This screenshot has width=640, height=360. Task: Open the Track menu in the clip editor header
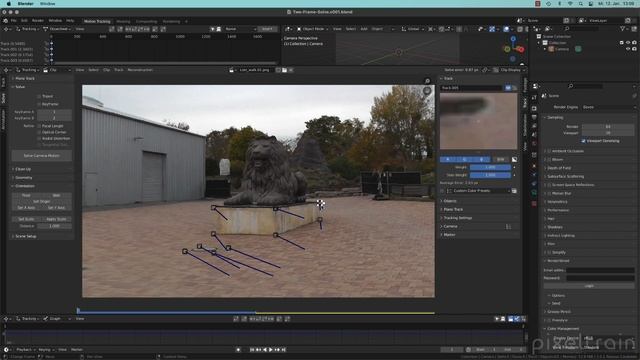click(118, 70)
